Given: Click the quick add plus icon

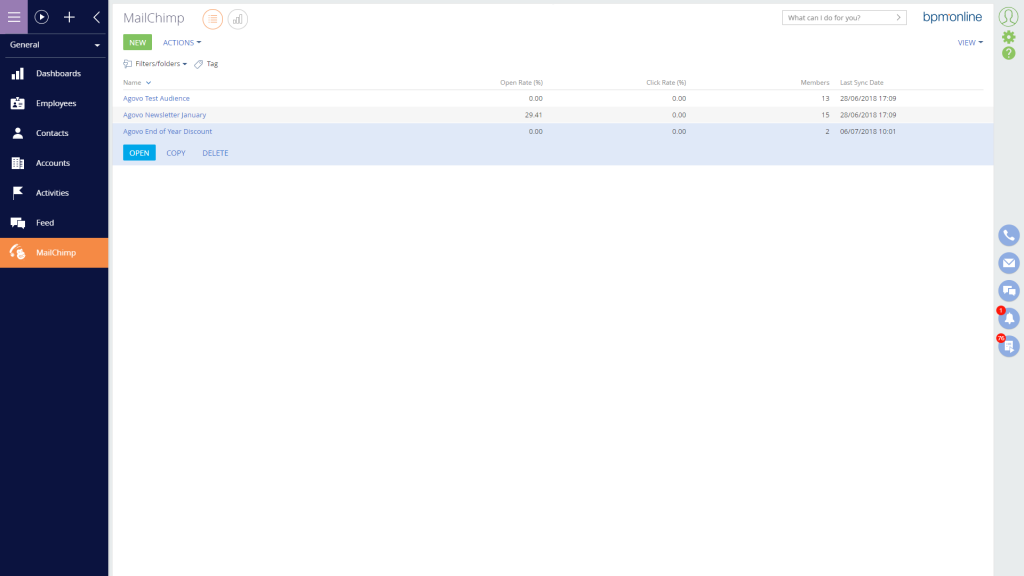Looking at the screenshot, I should click(x=69, y=18).
